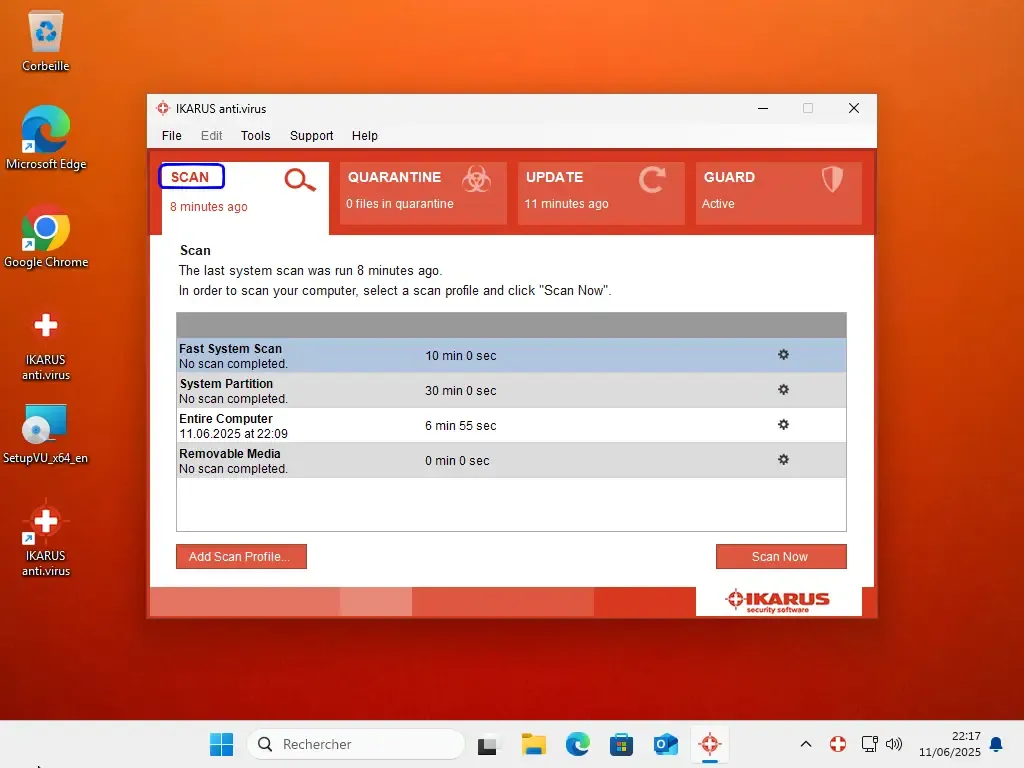This screenshot has width=1024, height=768.
Task: Open the Tools menu
Action: coord(255,136)
